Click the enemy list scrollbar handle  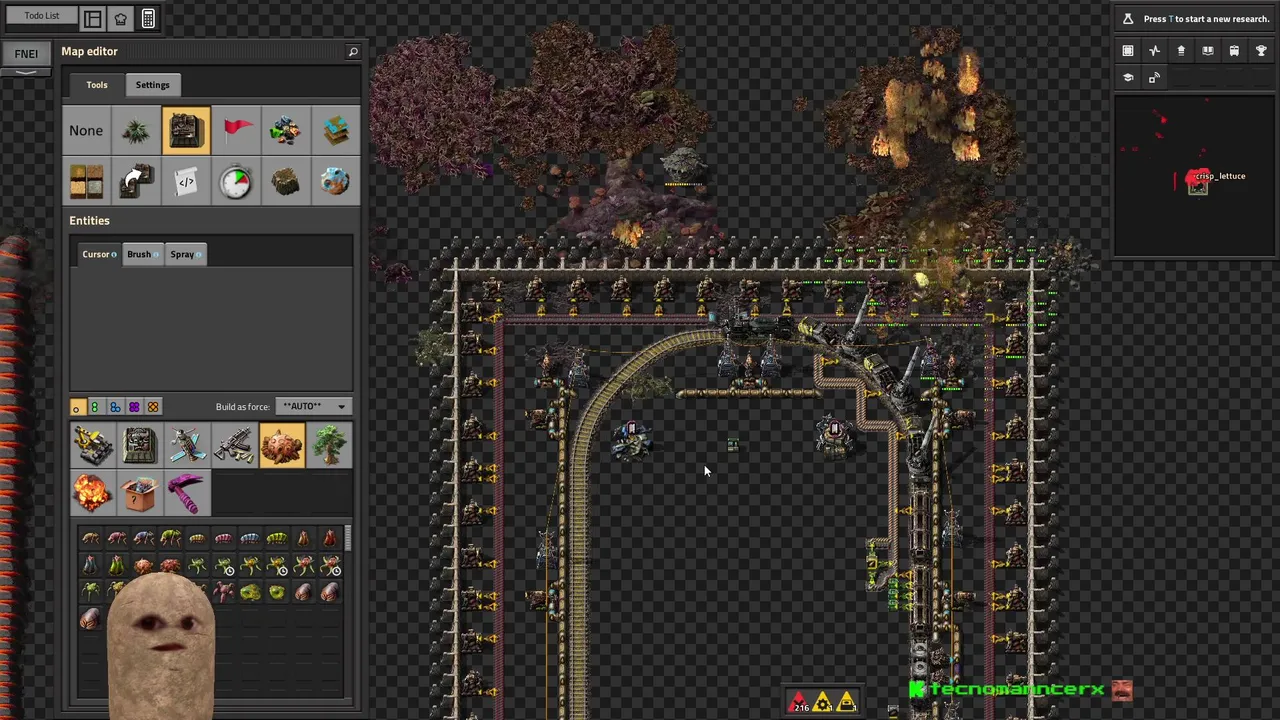(347, 539)
